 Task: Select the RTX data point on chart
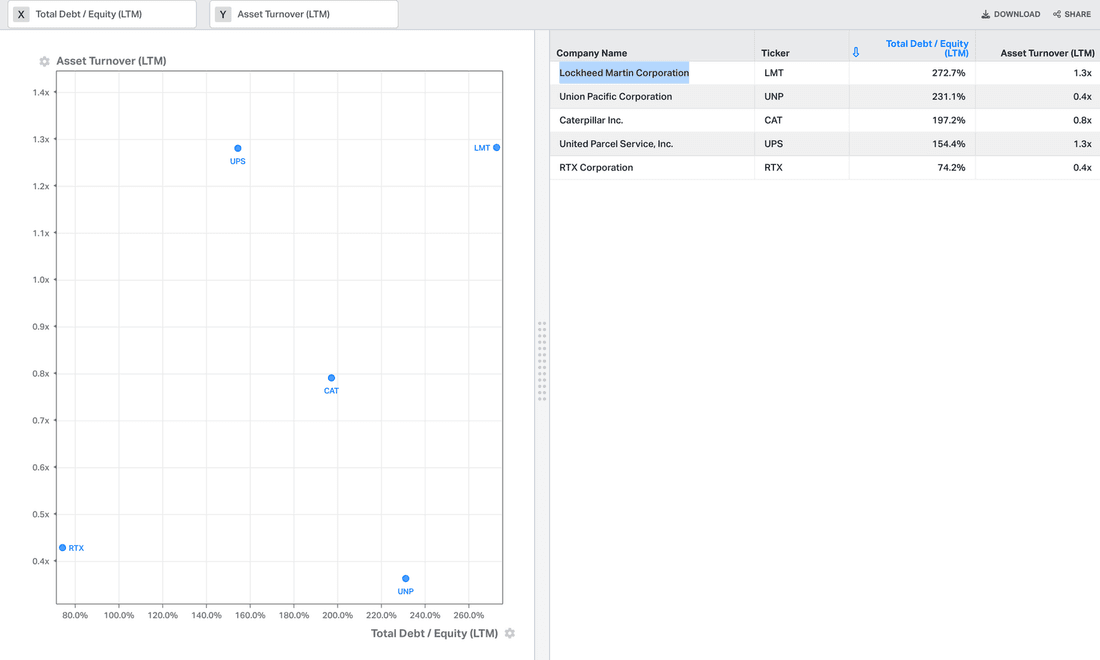[62, 548]
